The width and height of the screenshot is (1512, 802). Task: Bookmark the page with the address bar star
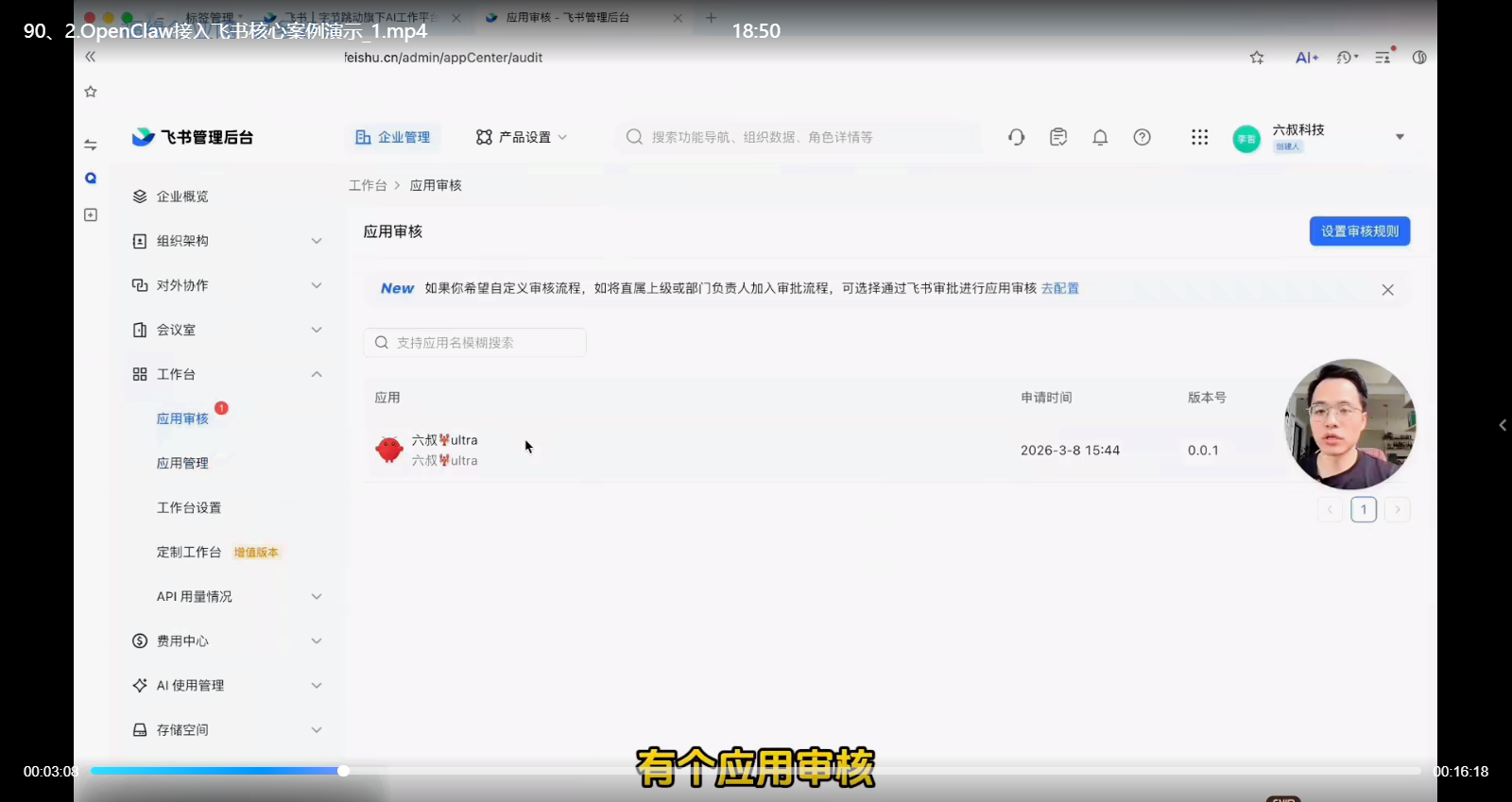[1257, 58]
